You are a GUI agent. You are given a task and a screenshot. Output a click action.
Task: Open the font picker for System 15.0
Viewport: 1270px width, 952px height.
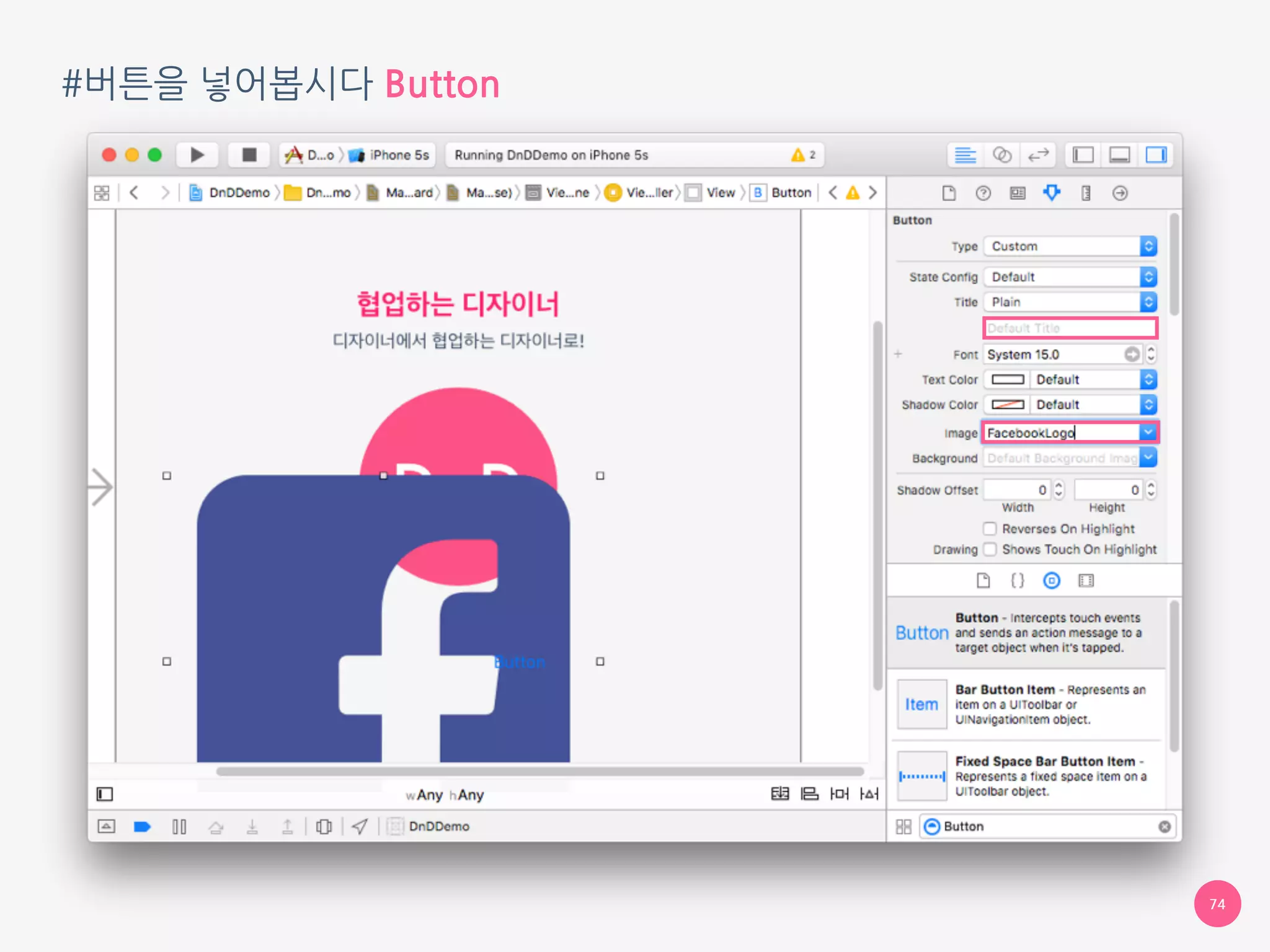[1132, 354]
